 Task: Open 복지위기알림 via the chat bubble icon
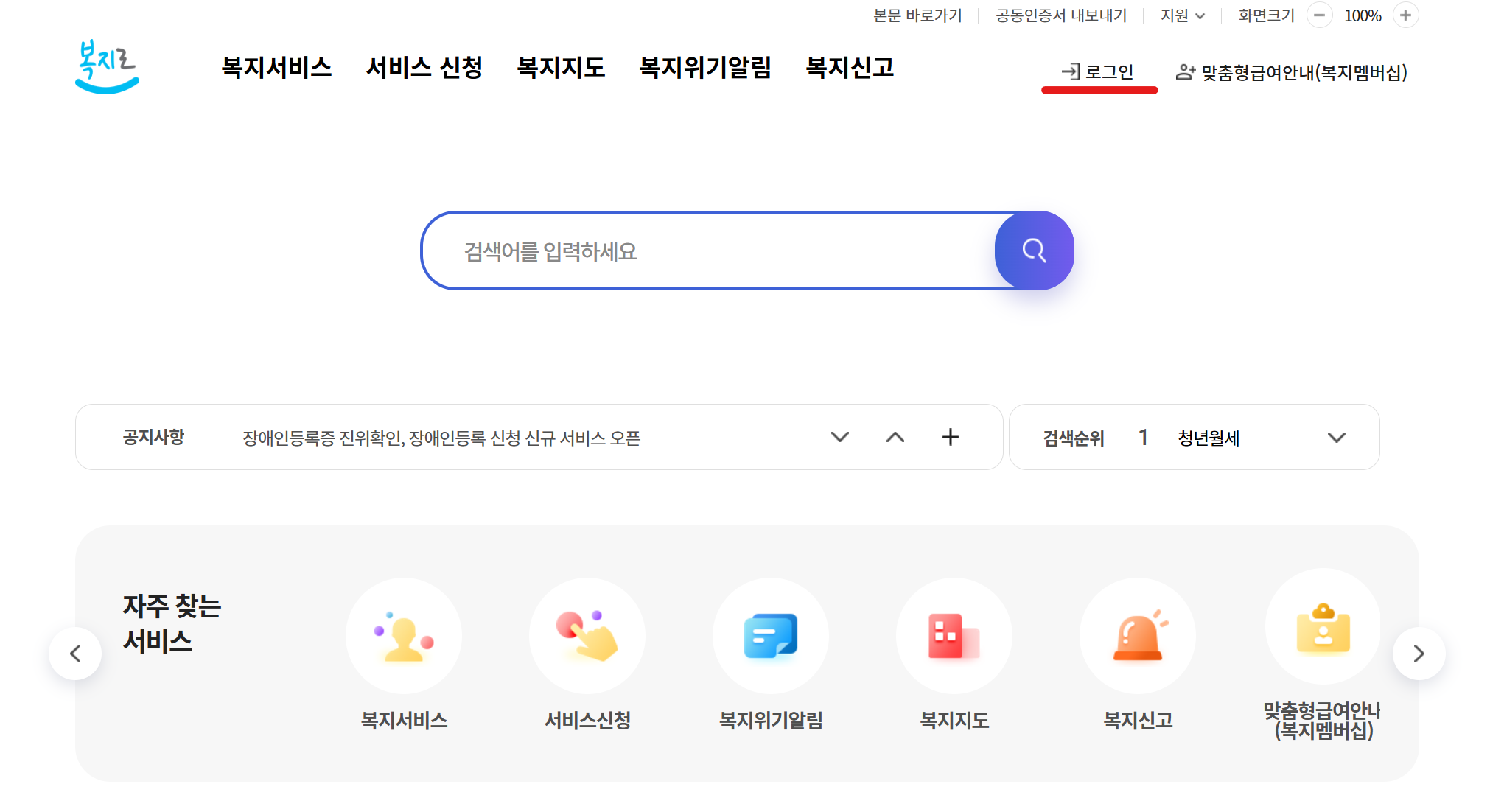pos(771,636)
